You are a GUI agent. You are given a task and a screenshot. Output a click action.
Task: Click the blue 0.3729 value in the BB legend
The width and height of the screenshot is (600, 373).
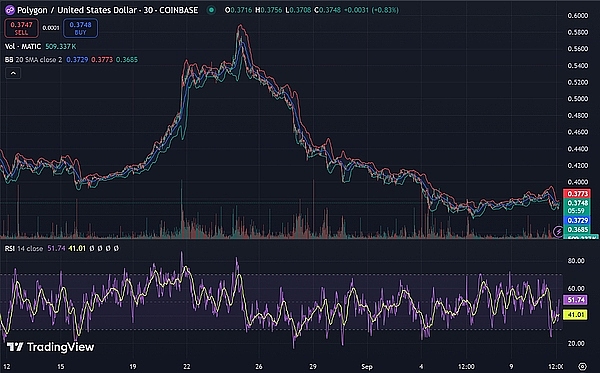(x=77, y=60)
